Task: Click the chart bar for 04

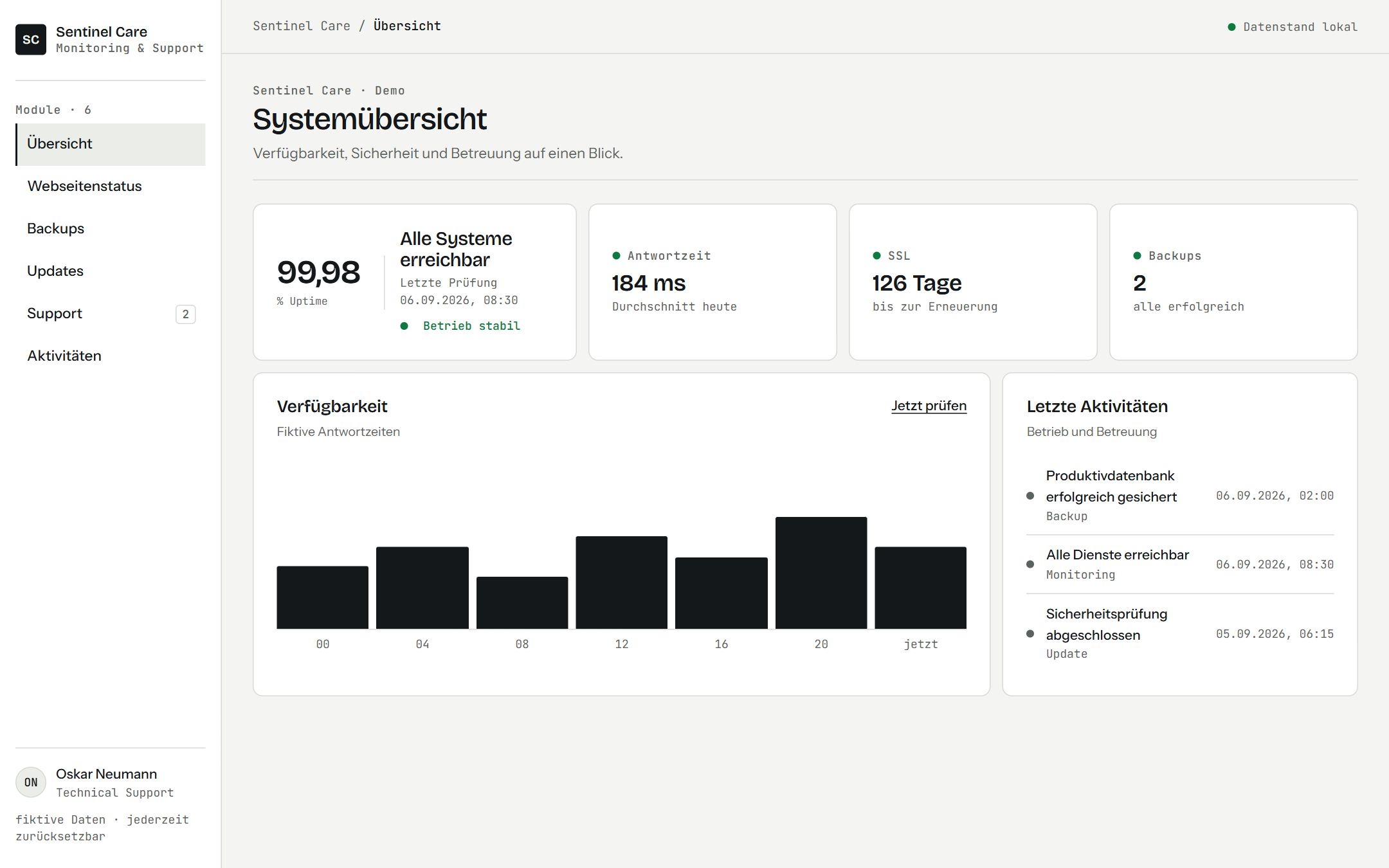Action: click(x=422, y=588)
